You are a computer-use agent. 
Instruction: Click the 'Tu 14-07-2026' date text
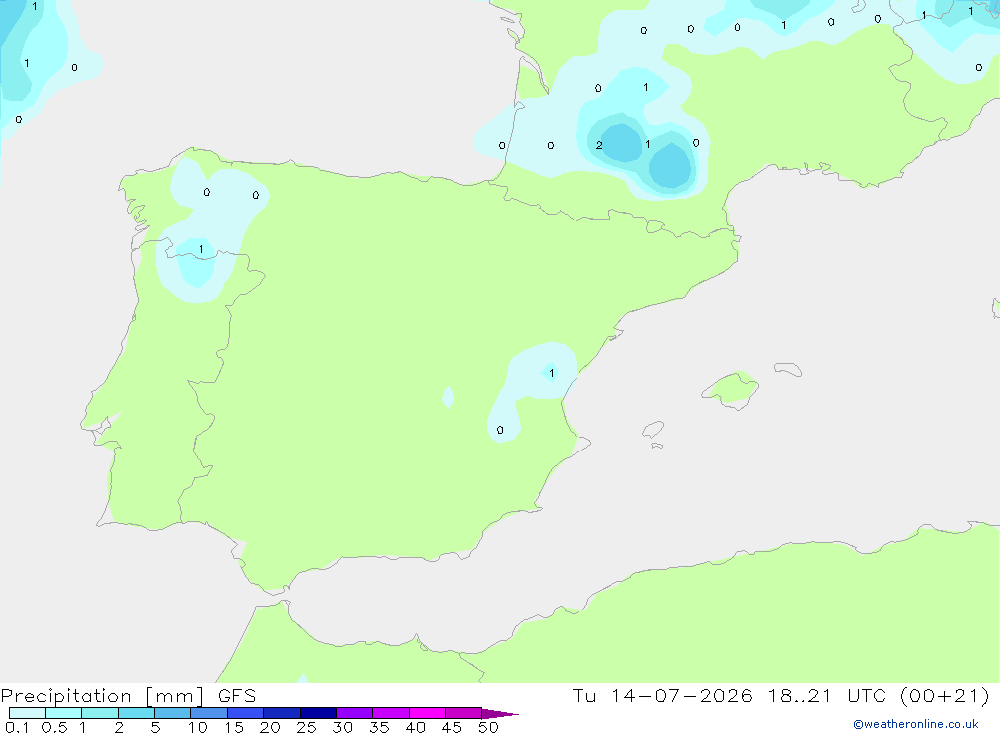[662, 695]
